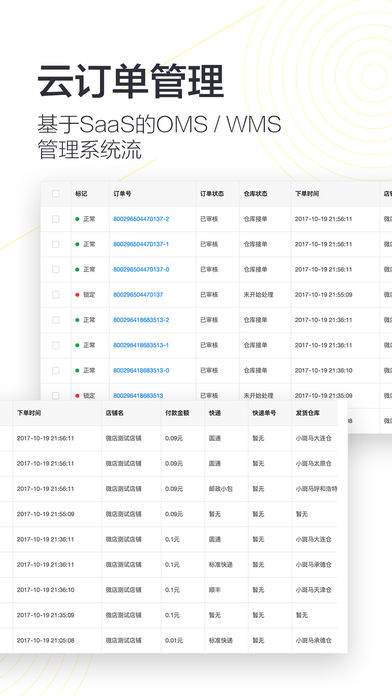Open order link 800296504470137-1

point(141,244)
